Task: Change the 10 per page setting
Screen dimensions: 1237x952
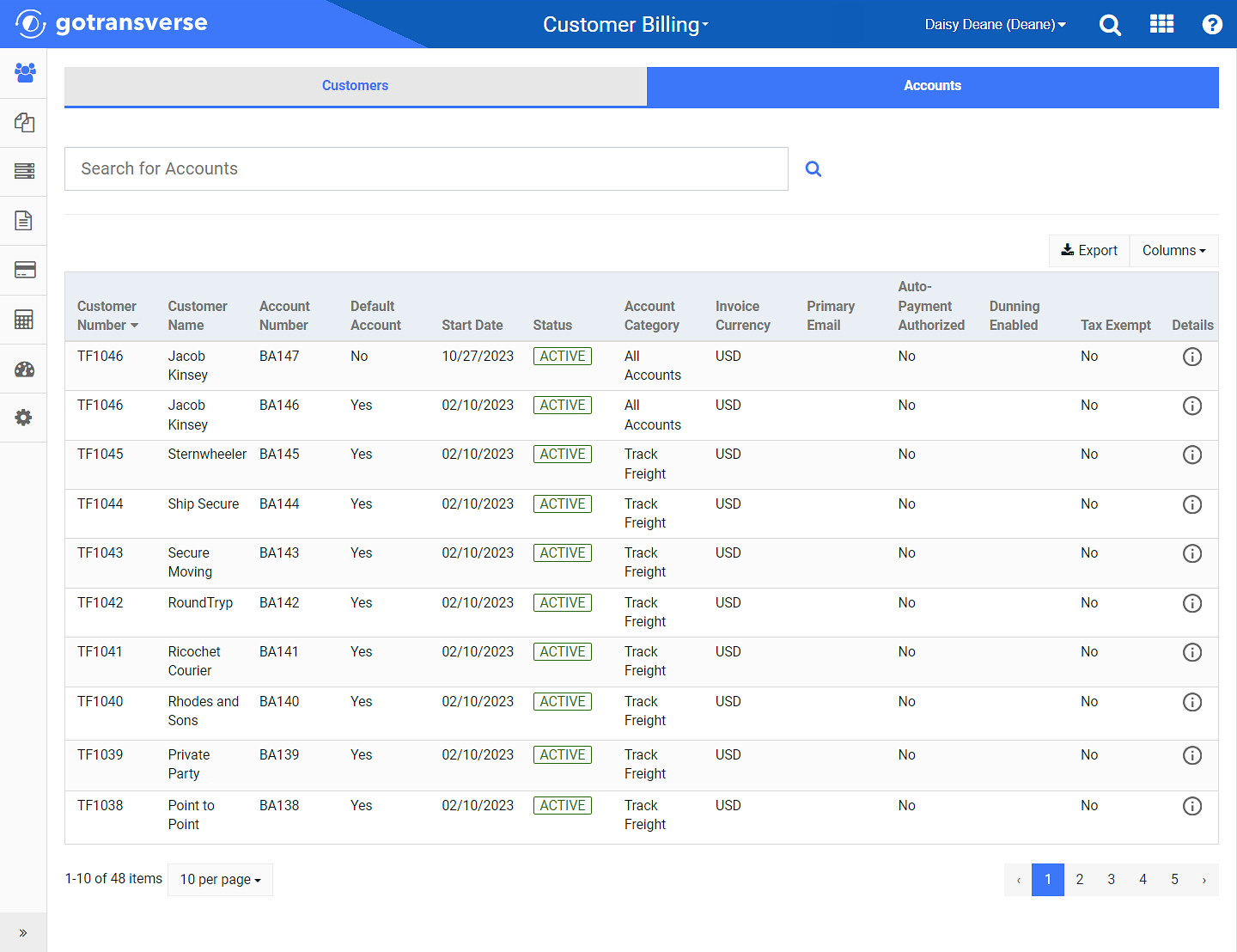Action: click(x=220, y=879)
